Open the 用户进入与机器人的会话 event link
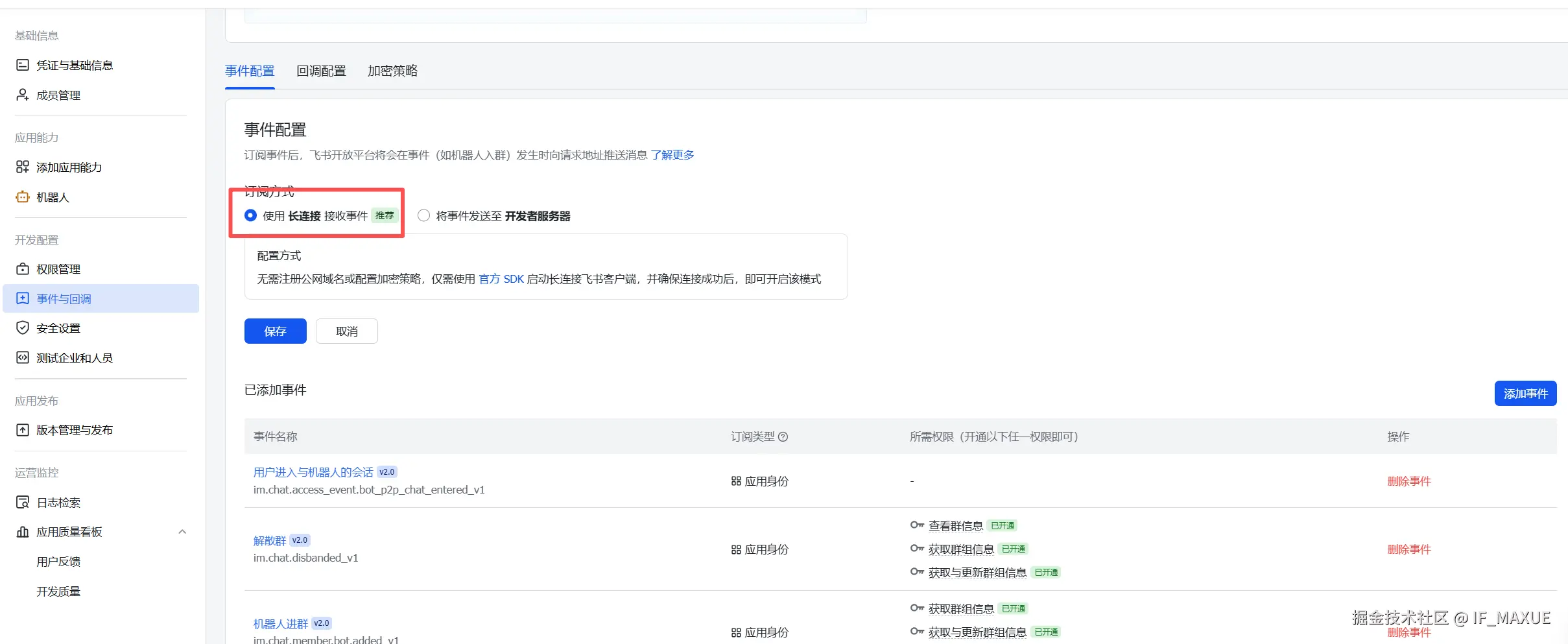1568x644 pixels. tap(313, 472)
